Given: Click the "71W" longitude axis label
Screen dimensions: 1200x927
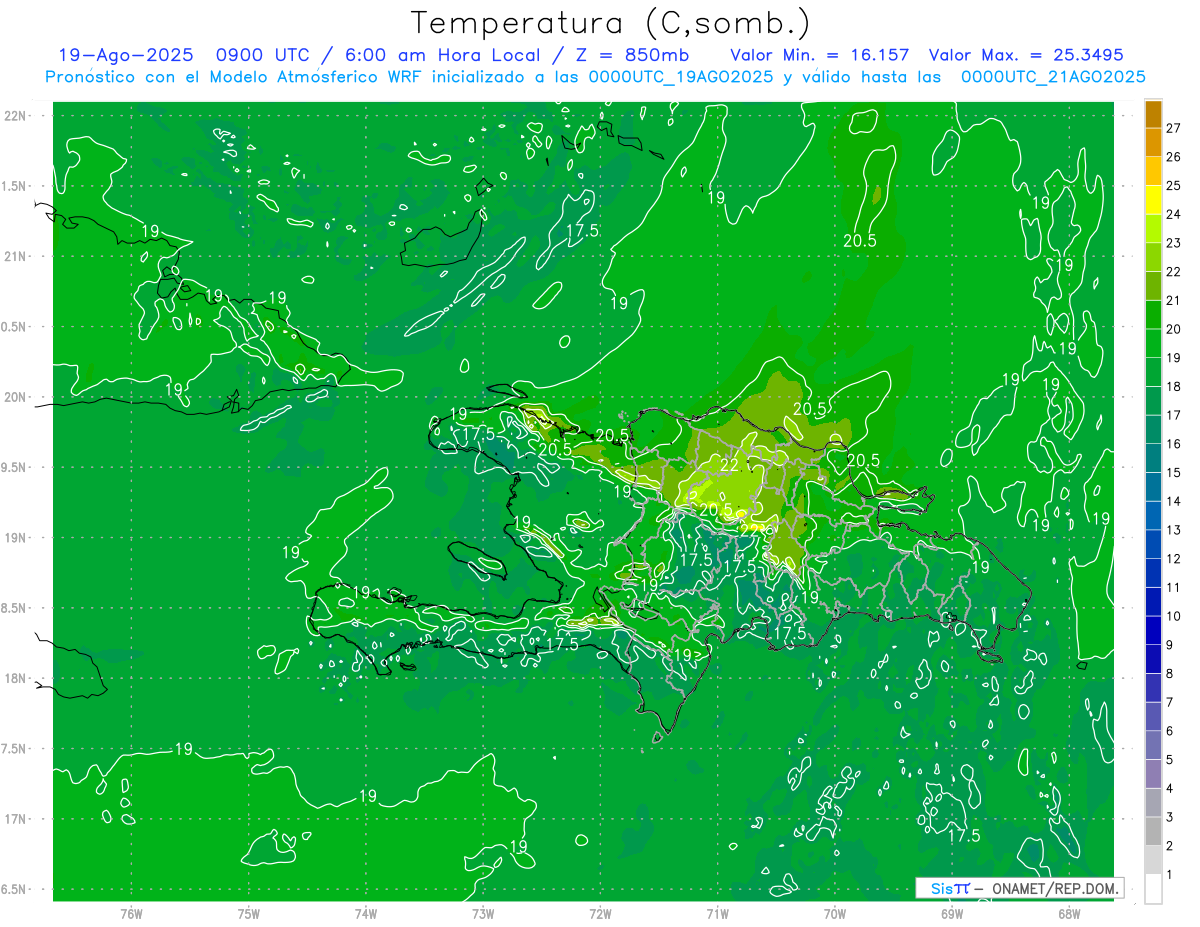Looking at the screenshot, I should coord(717,914).
